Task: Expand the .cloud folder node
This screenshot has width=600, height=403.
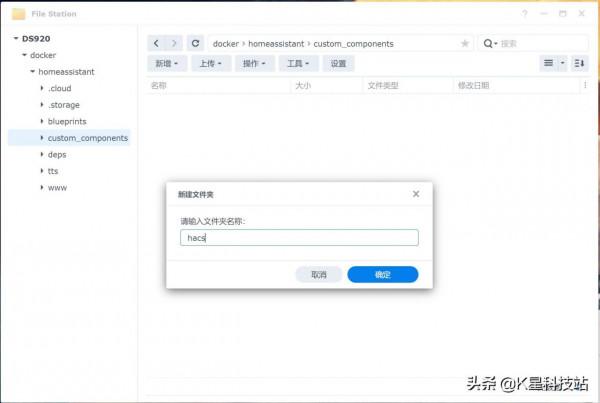Action: click(42, 88)
